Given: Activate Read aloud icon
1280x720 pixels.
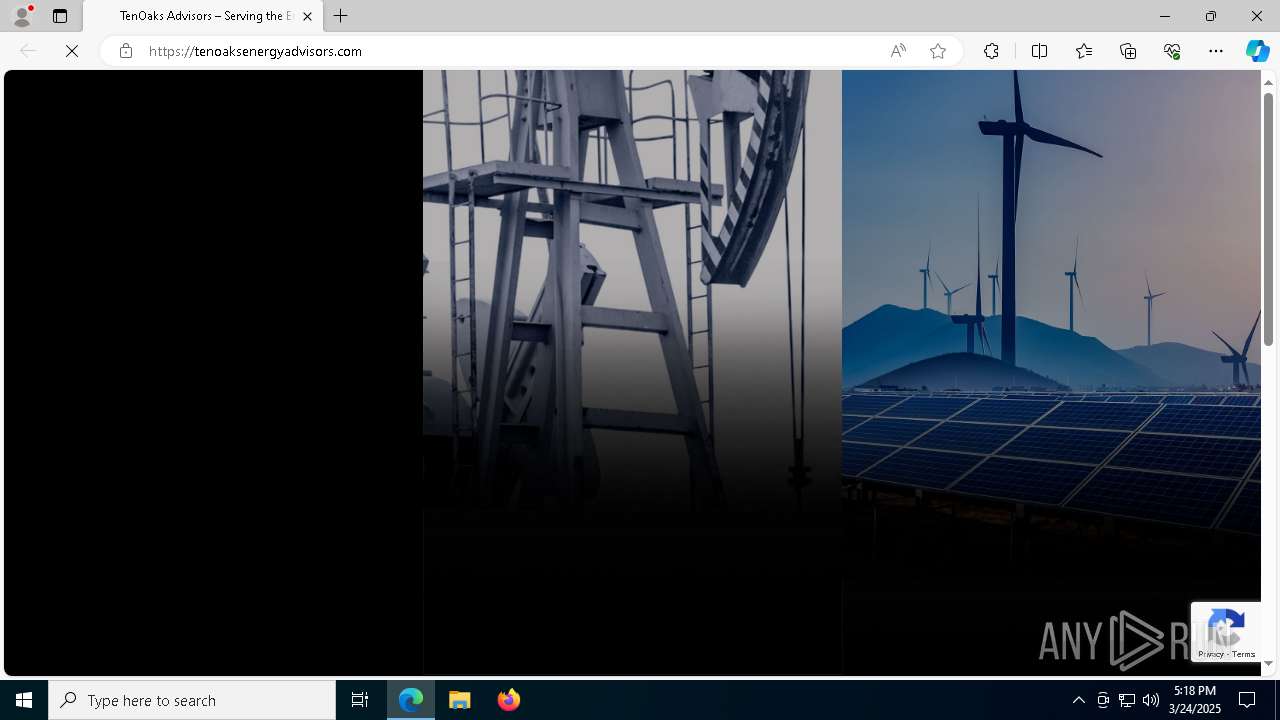Looking at the screenshot, I should click(x=898, y=51).
